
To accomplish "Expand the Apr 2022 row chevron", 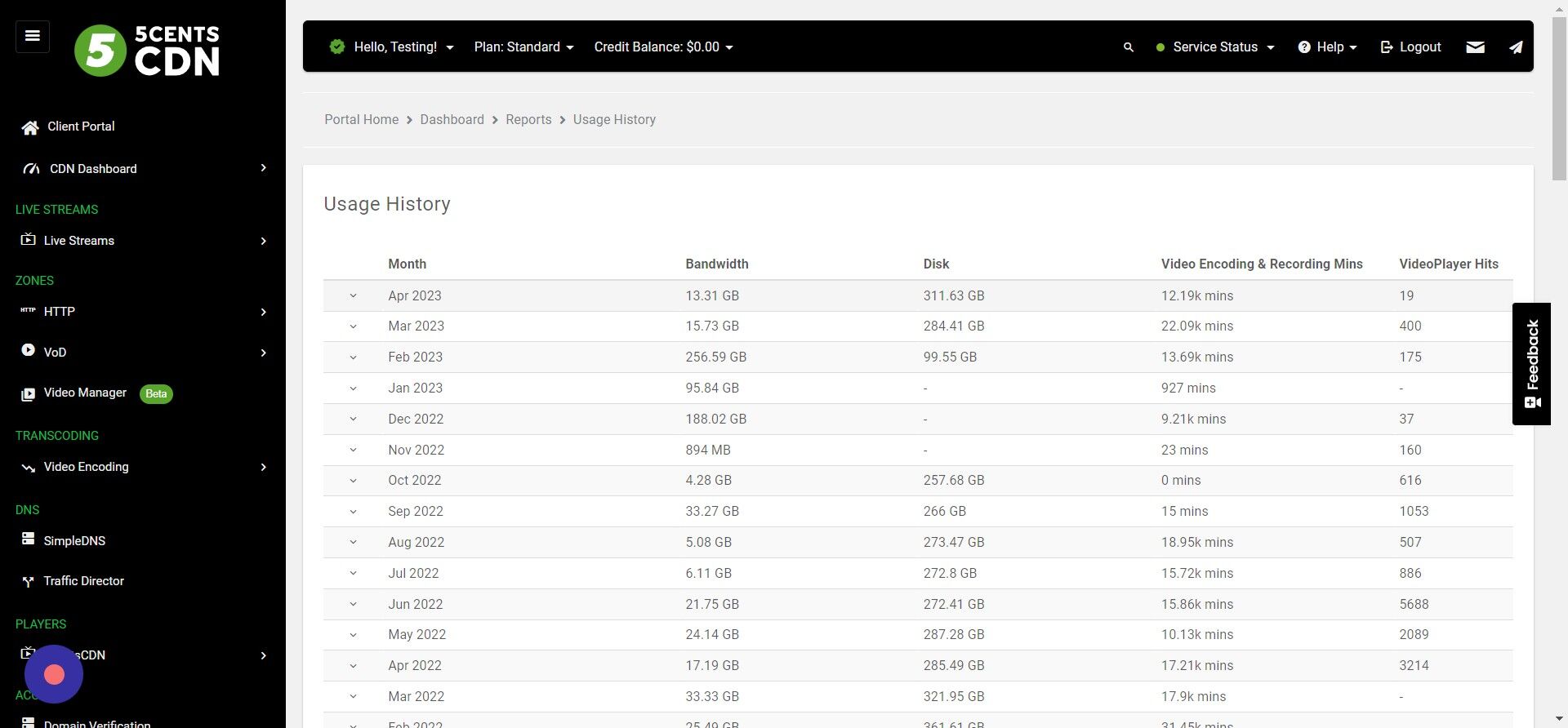I will [354, 666].
